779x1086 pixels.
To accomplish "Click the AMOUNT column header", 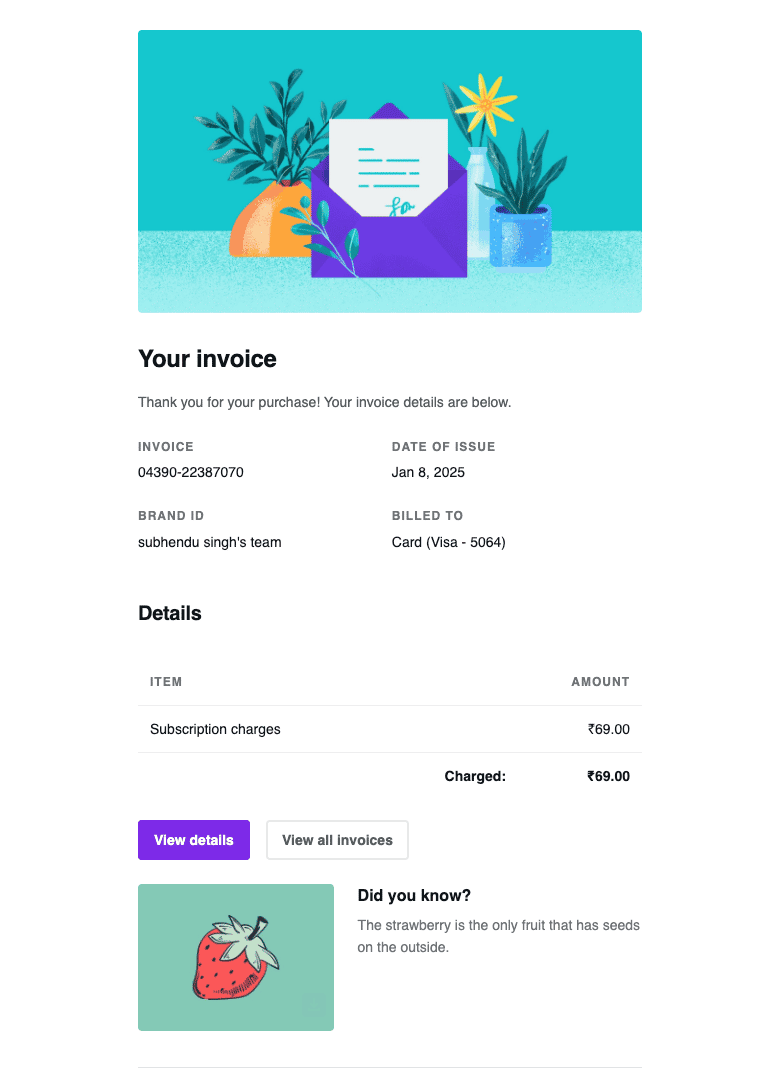I will tap(600, 681).
